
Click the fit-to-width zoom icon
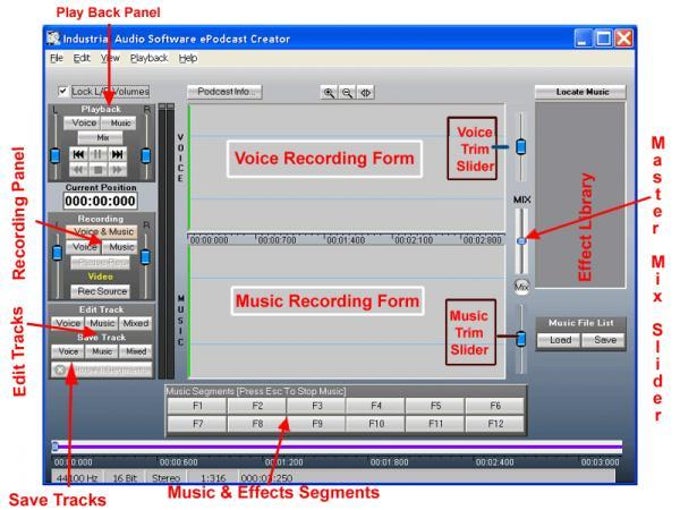point(365,93)
